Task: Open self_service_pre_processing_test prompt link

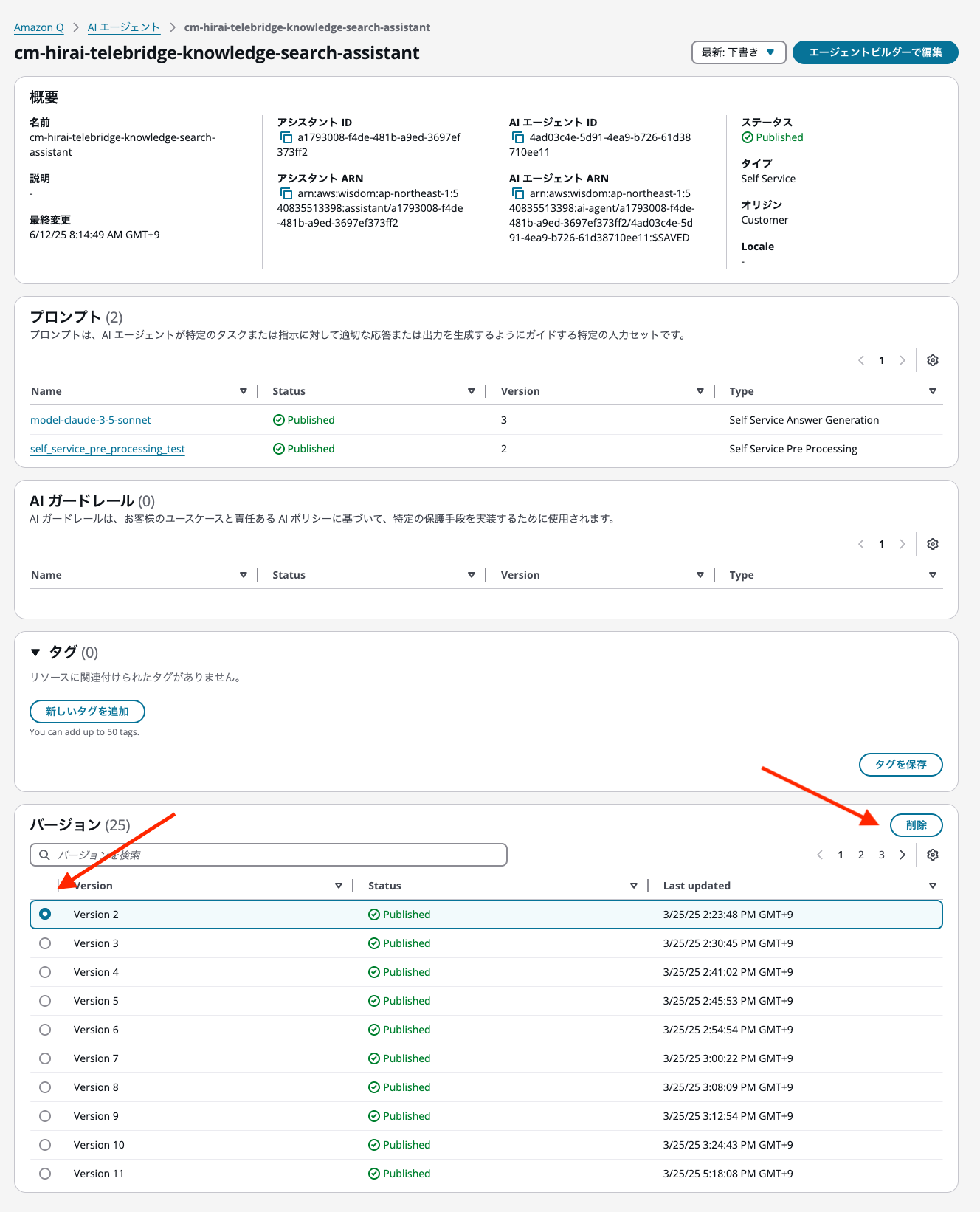Action: pyautogui.click(x=108, y=449)
